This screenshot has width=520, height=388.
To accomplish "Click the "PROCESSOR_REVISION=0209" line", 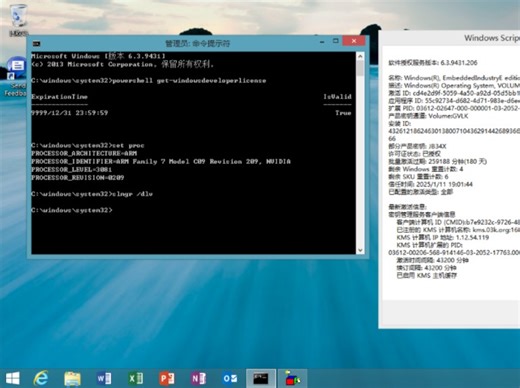I will [78, 178].
